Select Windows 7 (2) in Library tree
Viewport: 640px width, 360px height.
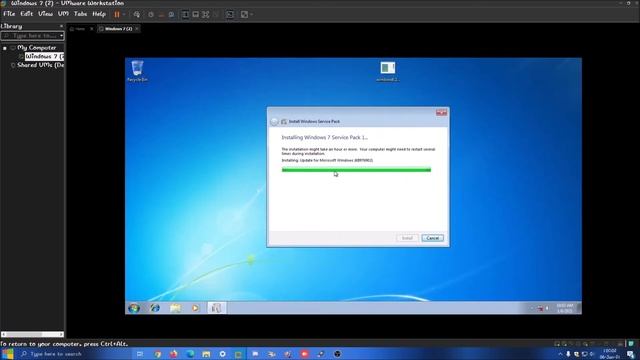coord(44,56)
